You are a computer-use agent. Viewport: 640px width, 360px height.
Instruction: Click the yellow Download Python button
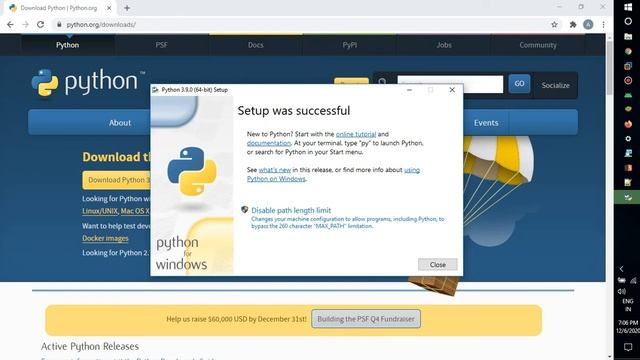pos(116,180)
